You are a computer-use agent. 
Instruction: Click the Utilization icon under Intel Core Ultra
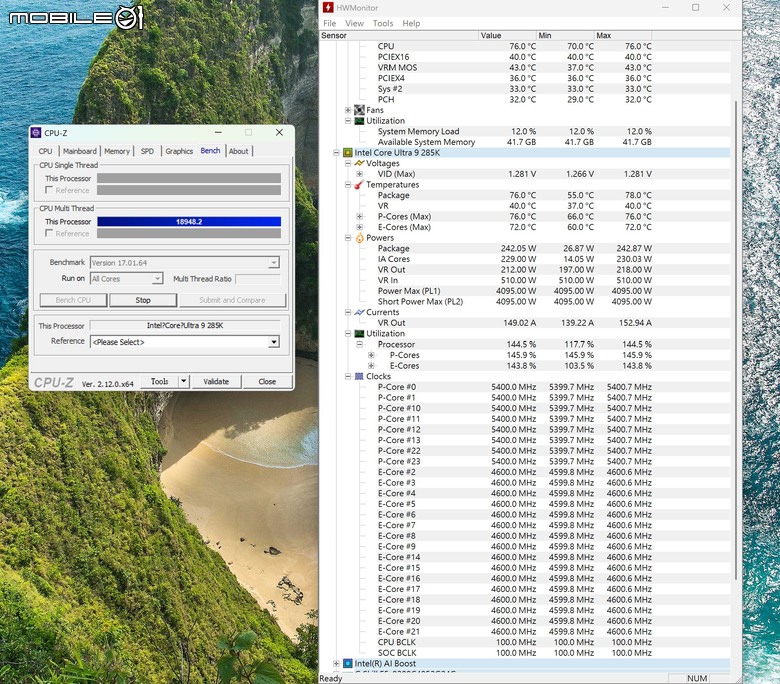pyautogui.click(x=359, y=334)
